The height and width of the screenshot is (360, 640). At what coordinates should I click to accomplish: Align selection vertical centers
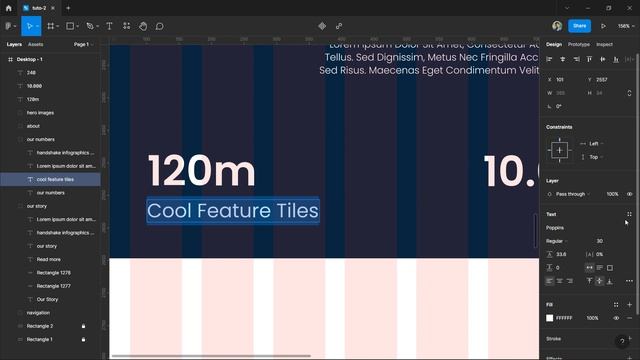pos(603,59)
